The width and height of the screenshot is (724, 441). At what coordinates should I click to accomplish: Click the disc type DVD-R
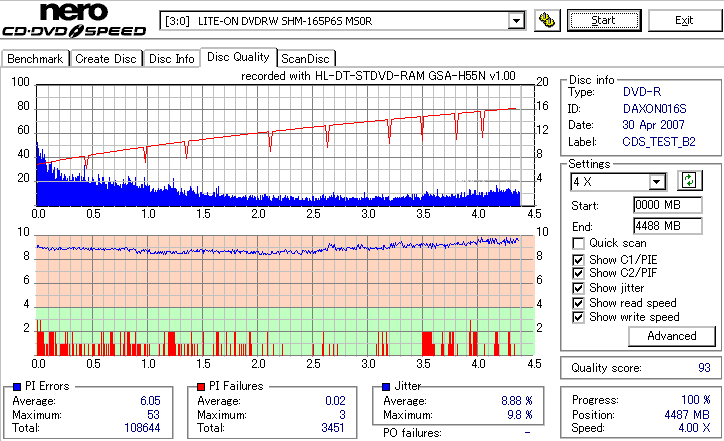tap(642, 92)
